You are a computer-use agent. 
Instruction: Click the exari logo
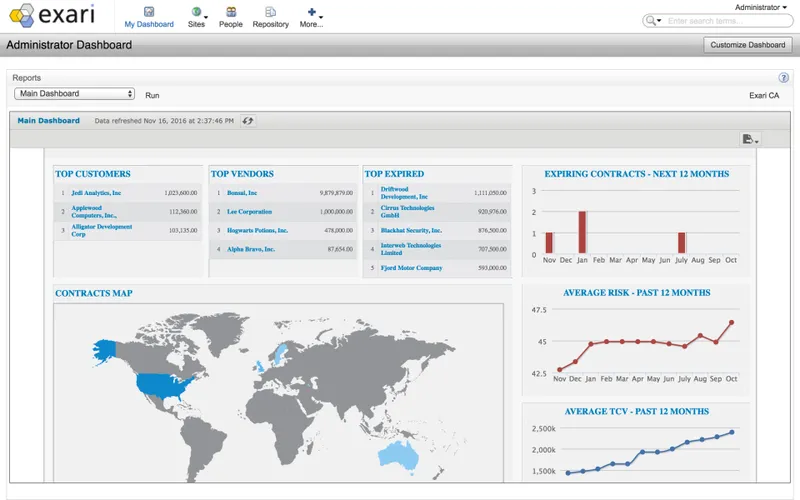tap(52, 15)
